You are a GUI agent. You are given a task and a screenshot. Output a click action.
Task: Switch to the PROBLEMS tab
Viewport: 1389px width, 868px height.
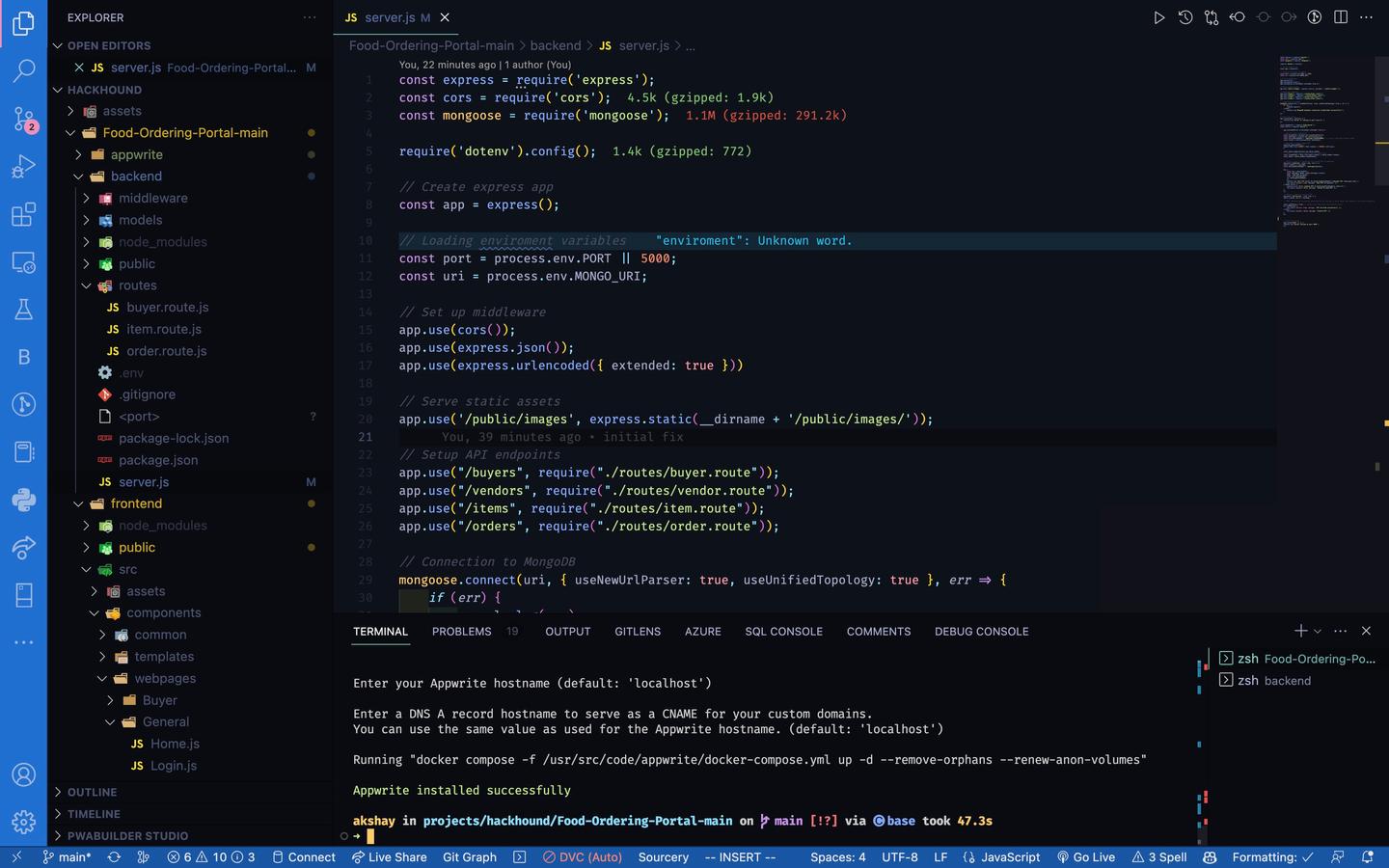(462, 632)
